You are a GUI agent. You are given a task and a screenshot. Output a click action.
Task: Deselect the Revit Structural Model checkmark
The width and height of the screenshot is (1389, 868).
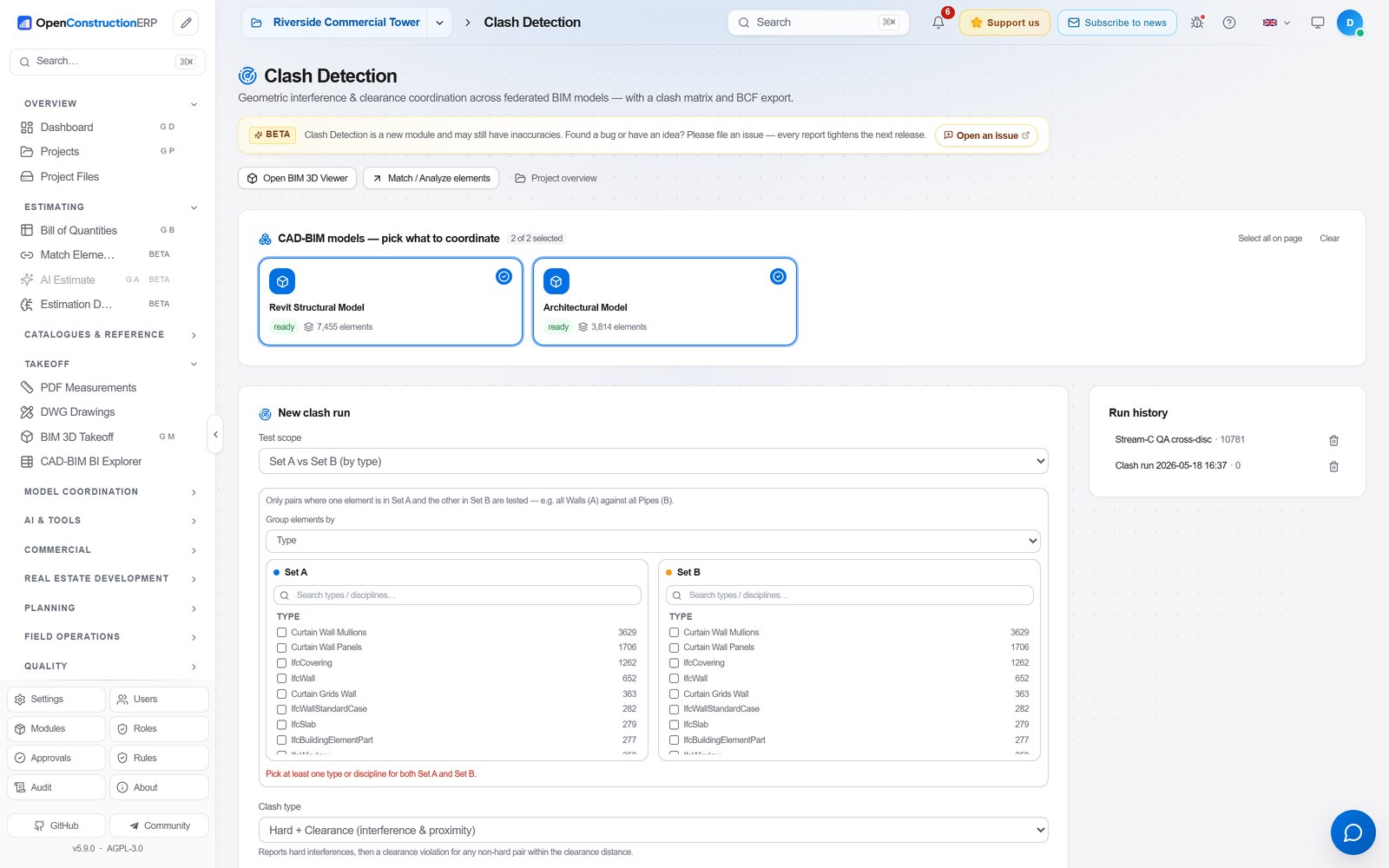coord(504,276)
